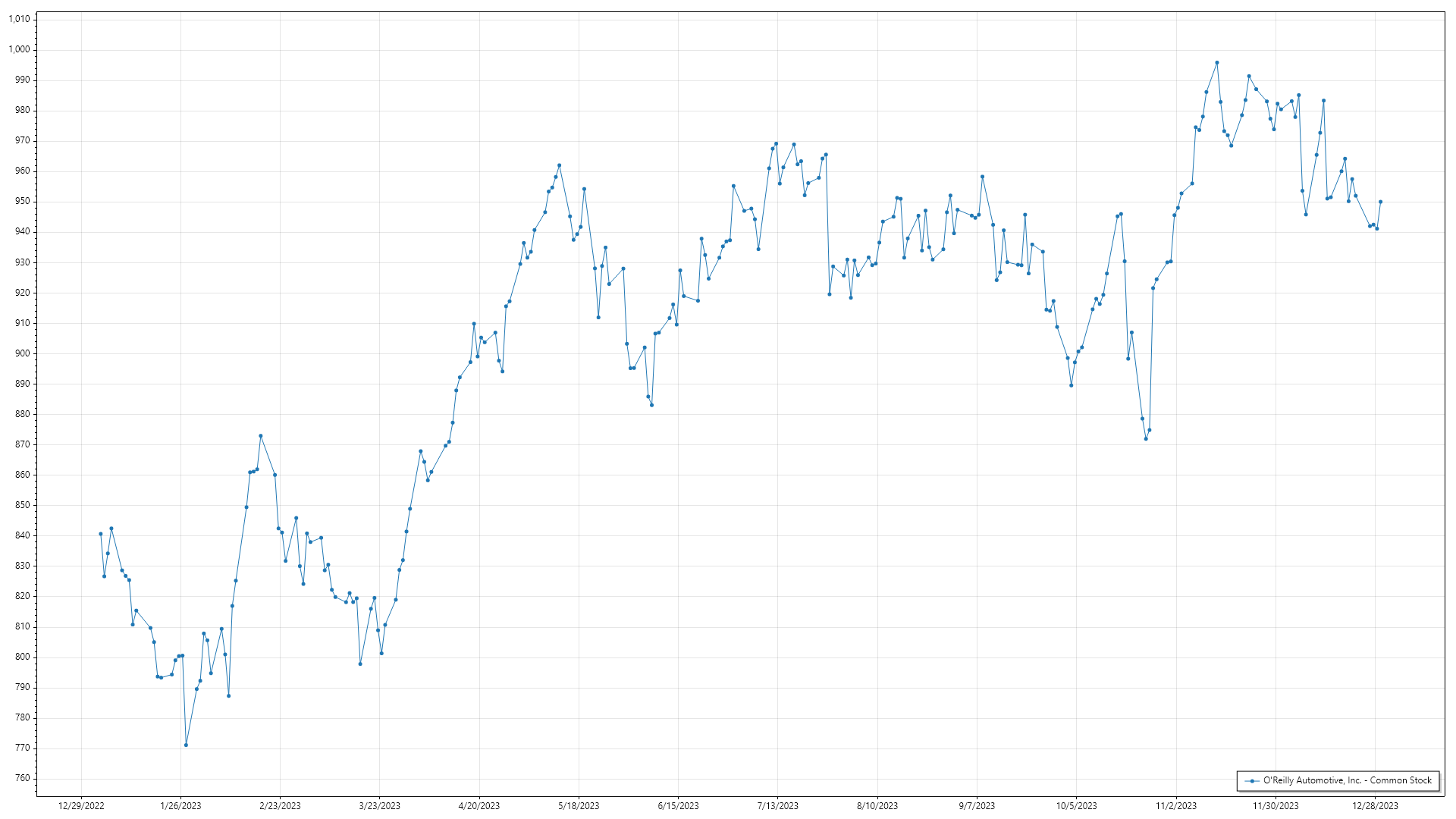Click the blue series marker icon in the legend
The width and height of the screenshot is (1456, 819).
click(x=1252, y=781)
